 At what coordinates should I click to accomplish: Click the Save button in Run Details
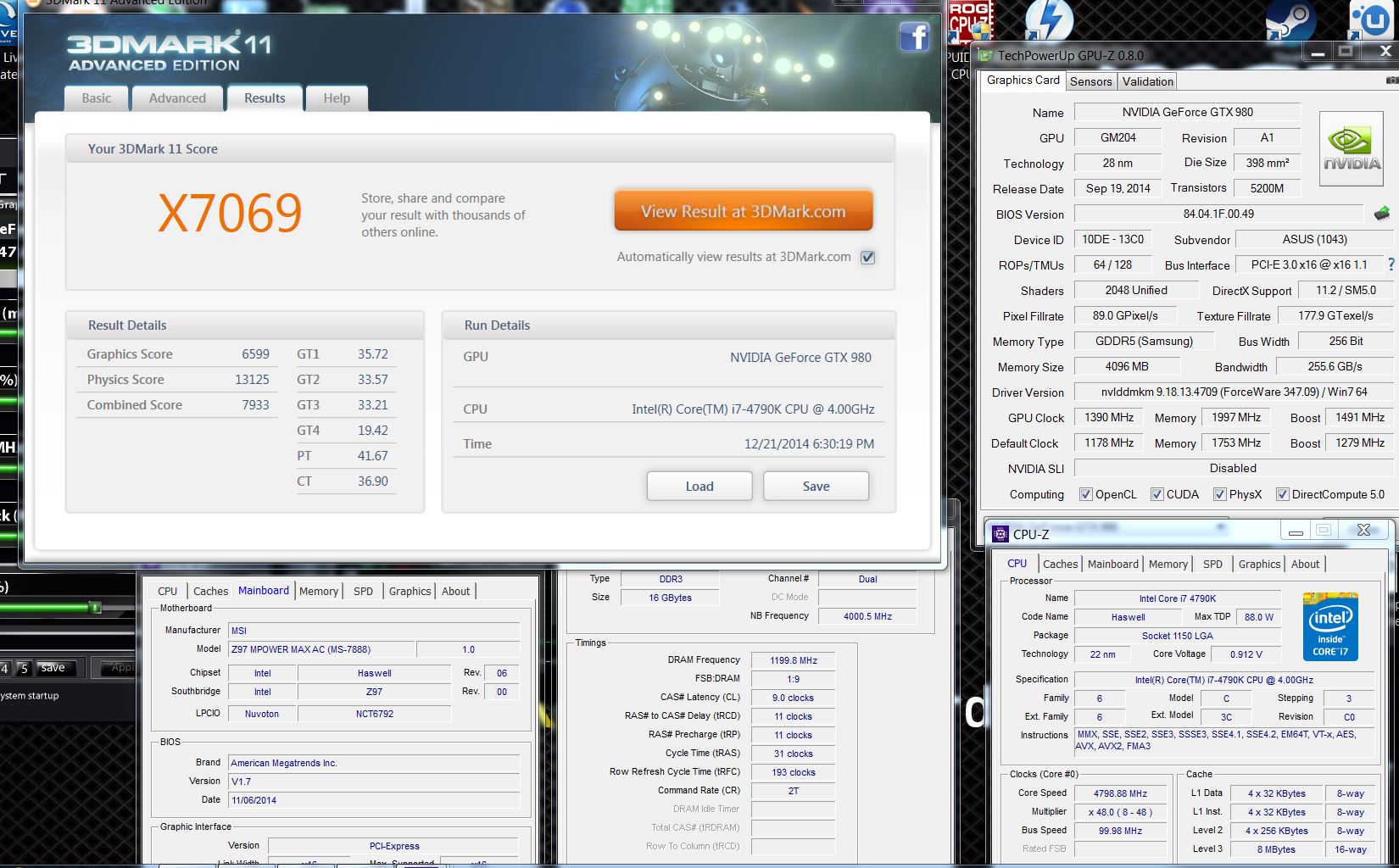816,486
